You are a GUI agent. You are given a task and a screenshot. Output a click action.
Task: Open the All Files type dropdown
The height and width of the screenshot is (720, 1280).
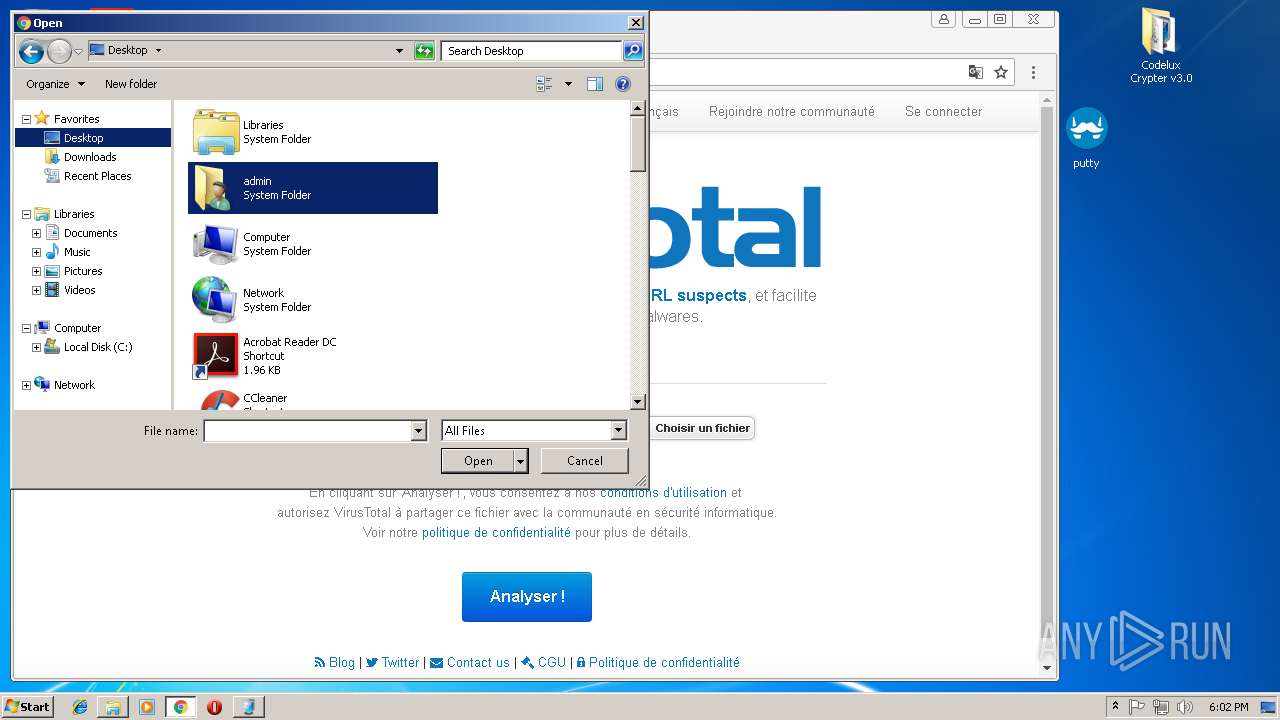click(x=618, y=430)
